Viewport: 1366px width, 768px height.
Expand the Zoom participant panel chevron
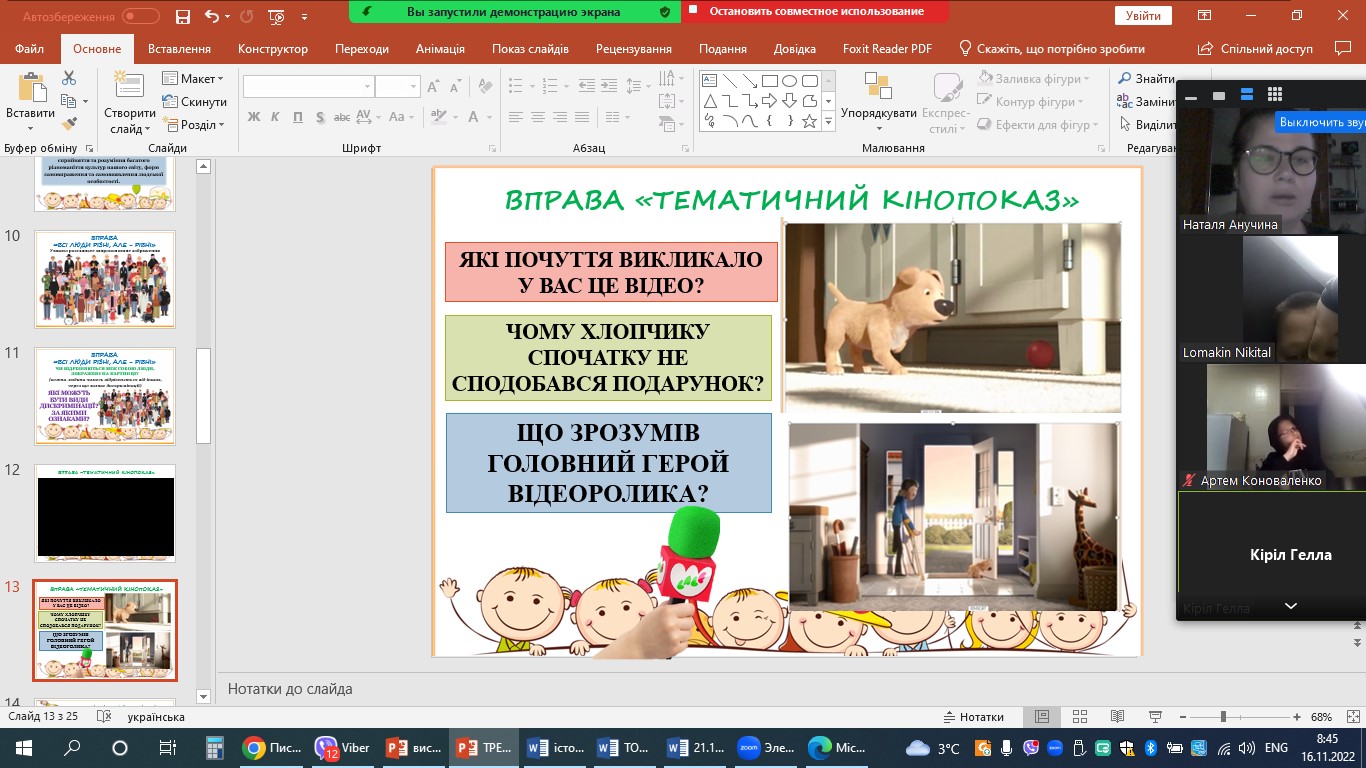point(1291,606)
